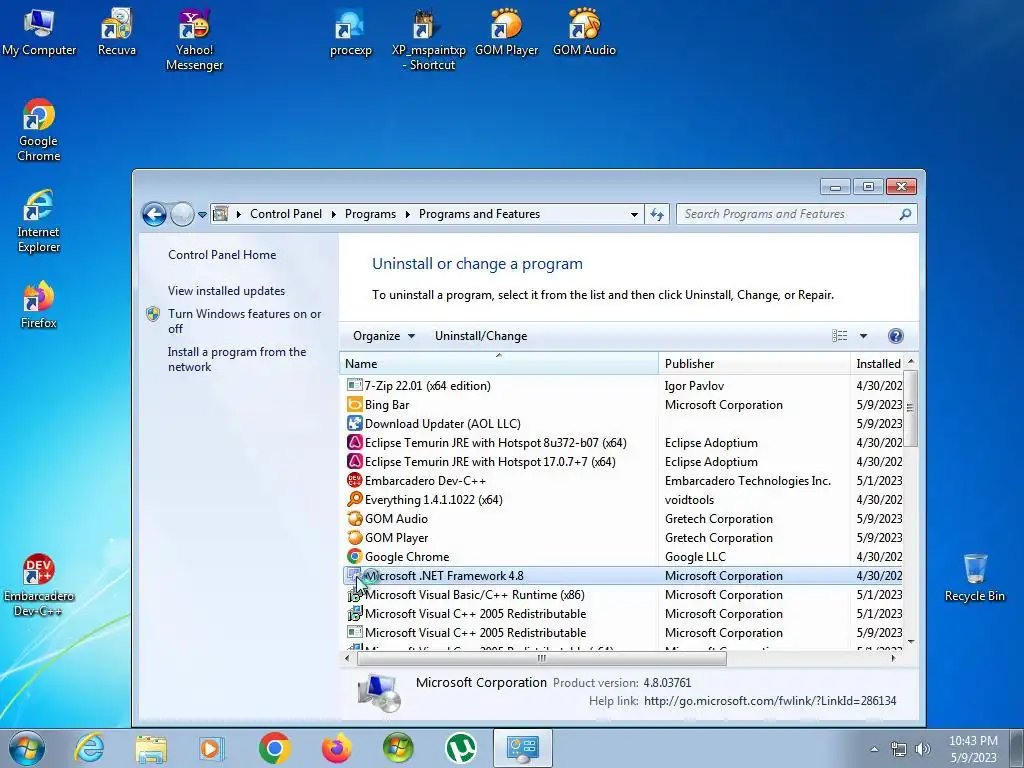Click the volume speaker tray icon
1024x768 pixels.
pos(923,749)
